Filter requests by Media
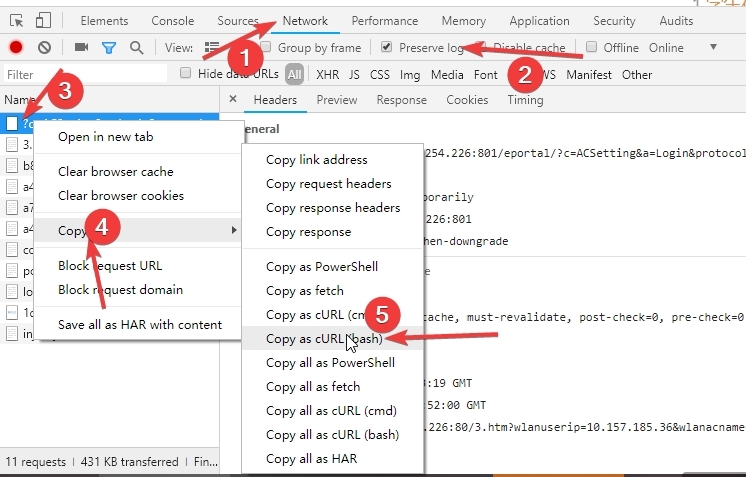Image resolution: width=746 pixels, height=477 pixels. click(x=447, y=75)
